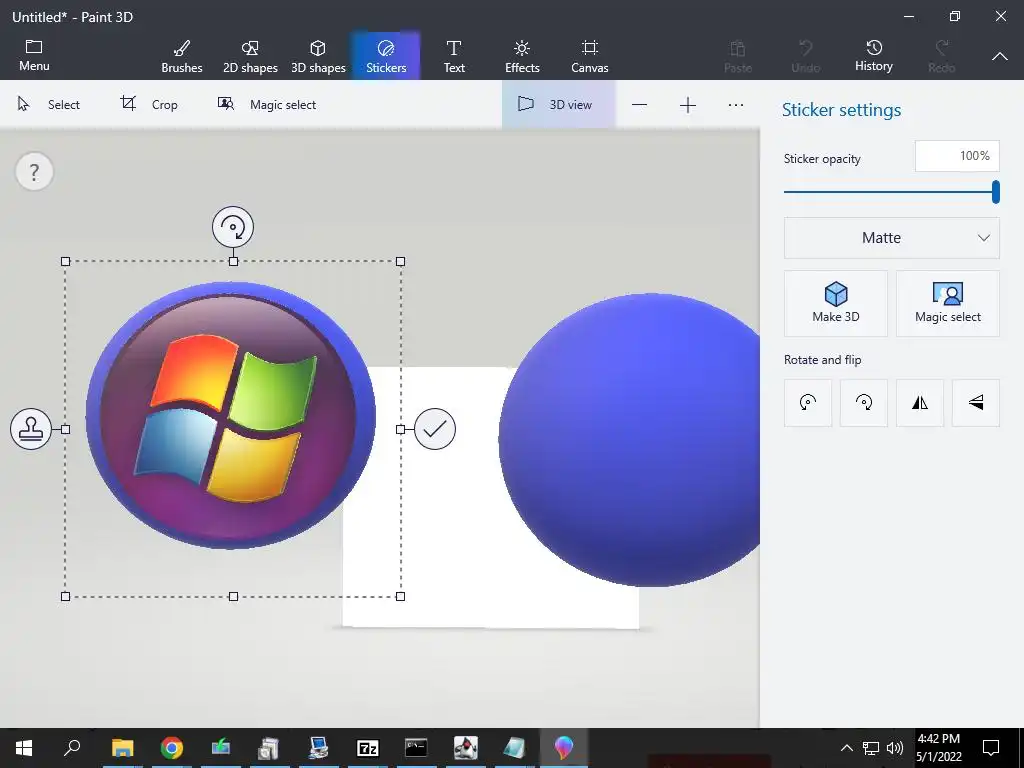
Task: Zoom out with the minus icon
Action: coord(639,104)
